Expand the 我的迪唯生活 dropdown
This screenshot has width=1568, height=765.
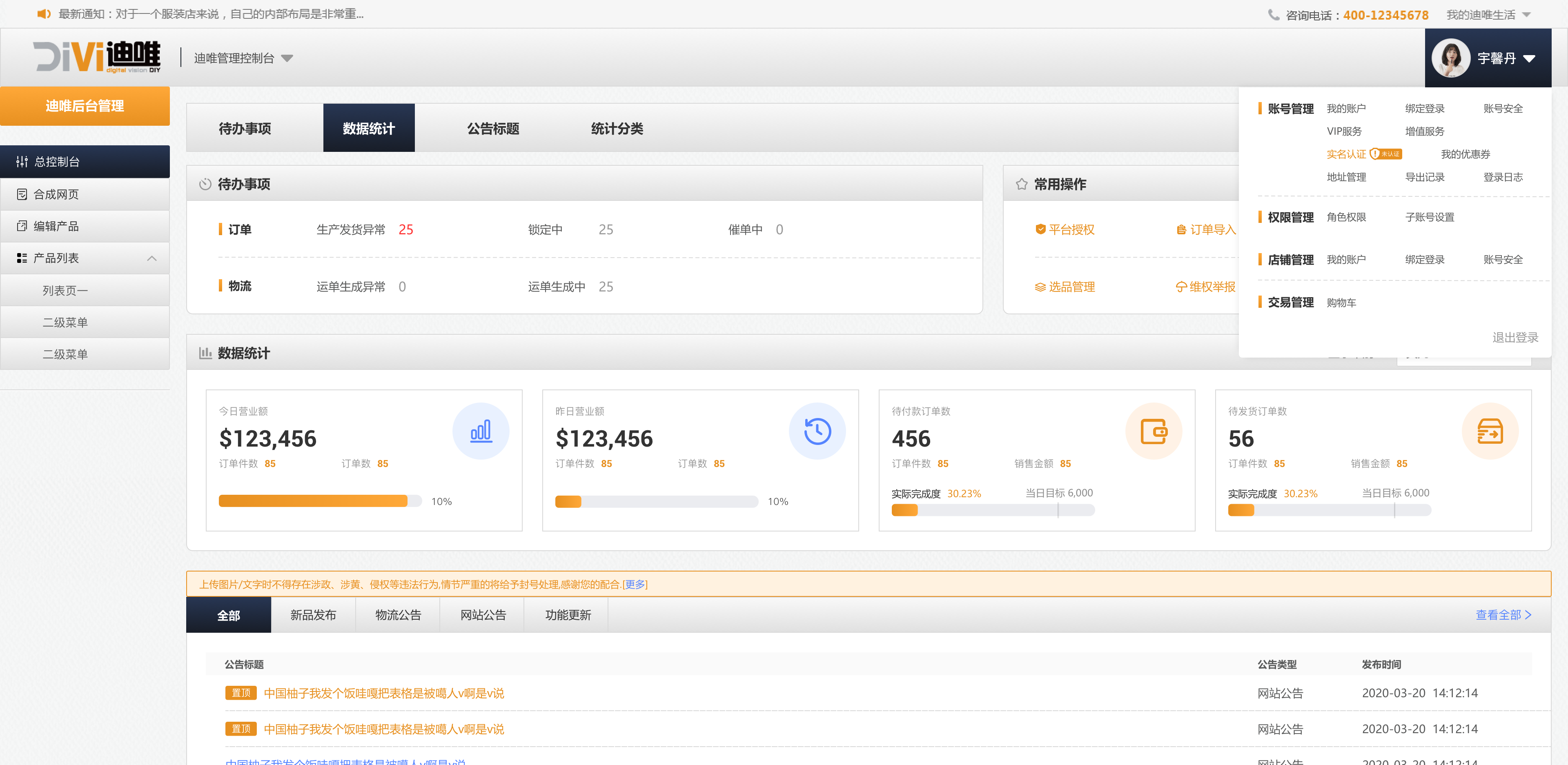click(1526, 15)
